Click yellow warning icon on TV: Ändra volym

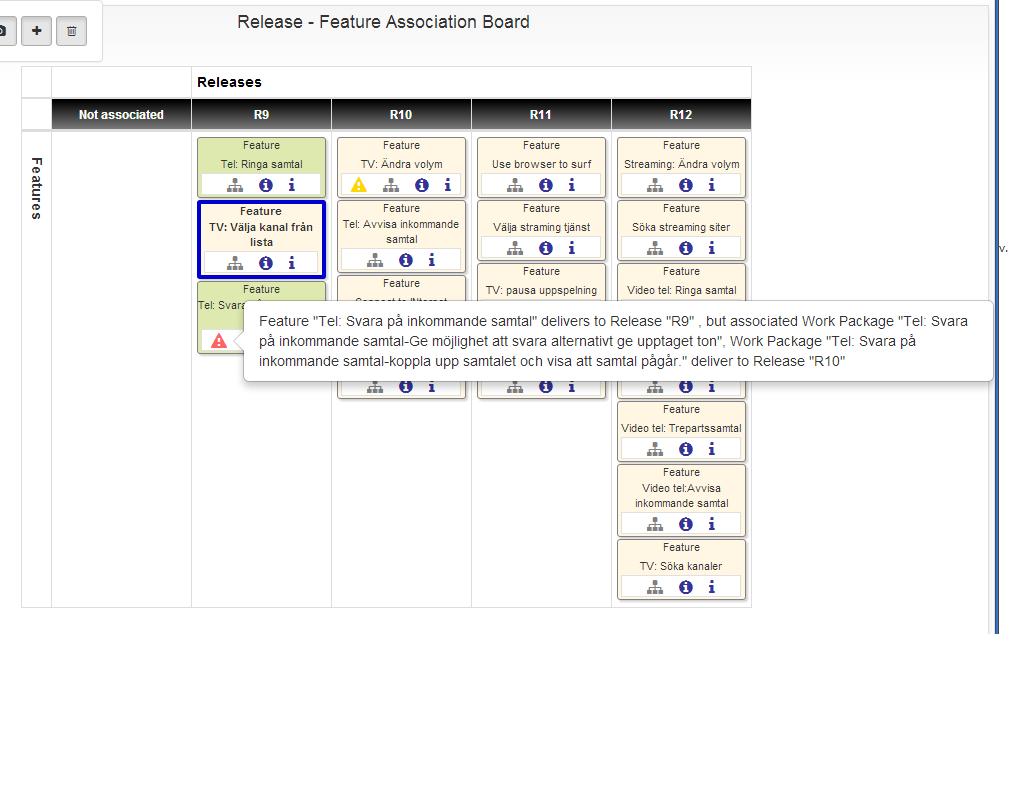(359, 185)
